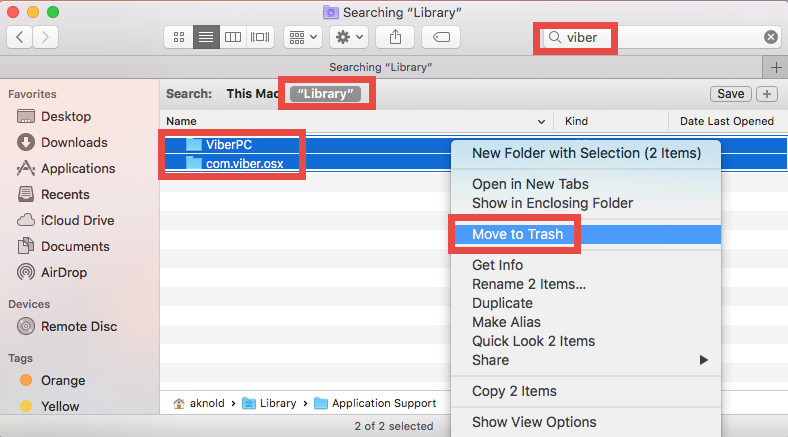This screenshot has width=788, height=437.
Task: Choose Show in Enclosing Folder
Action: point(586,203)
